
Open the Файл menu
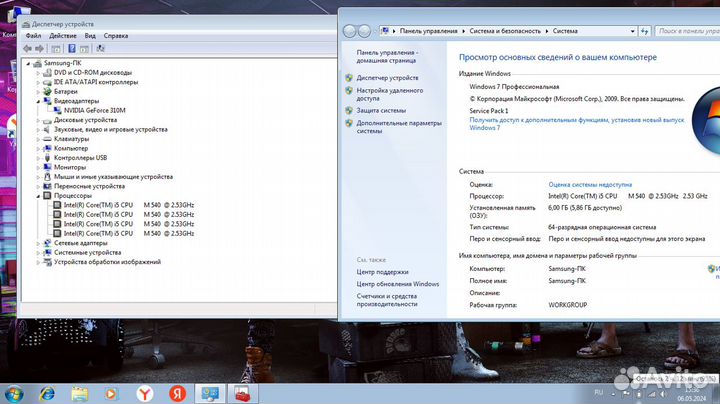34,35
